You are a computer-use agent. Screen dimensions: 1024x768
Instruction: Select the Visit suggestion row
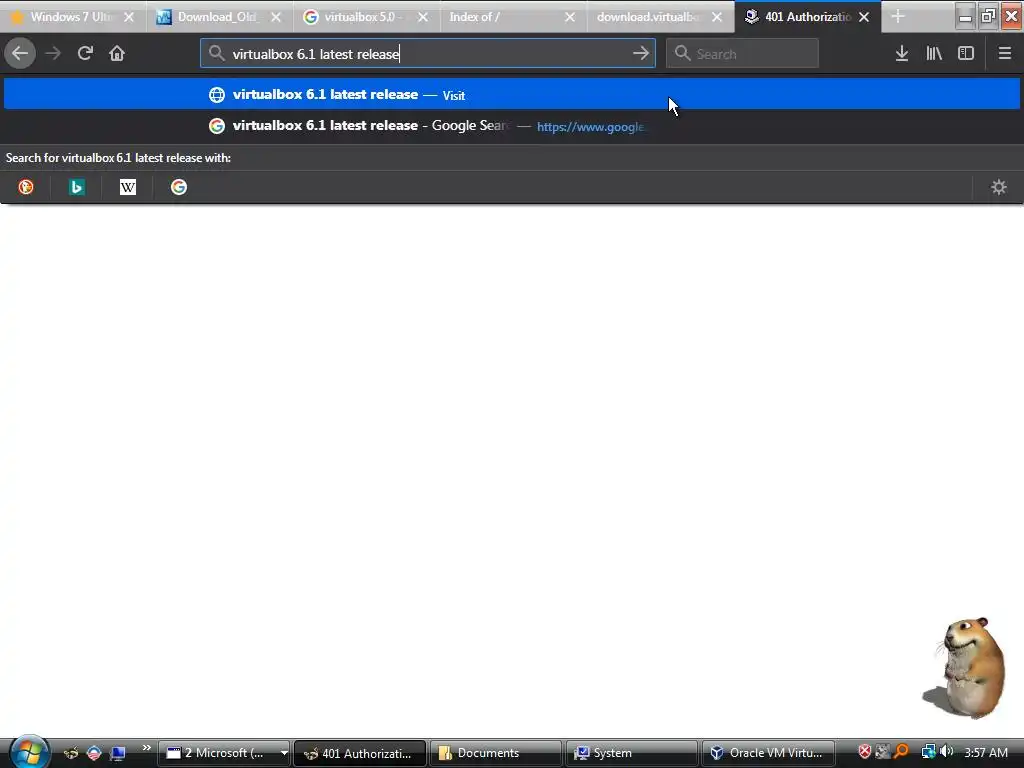(512, 94)
